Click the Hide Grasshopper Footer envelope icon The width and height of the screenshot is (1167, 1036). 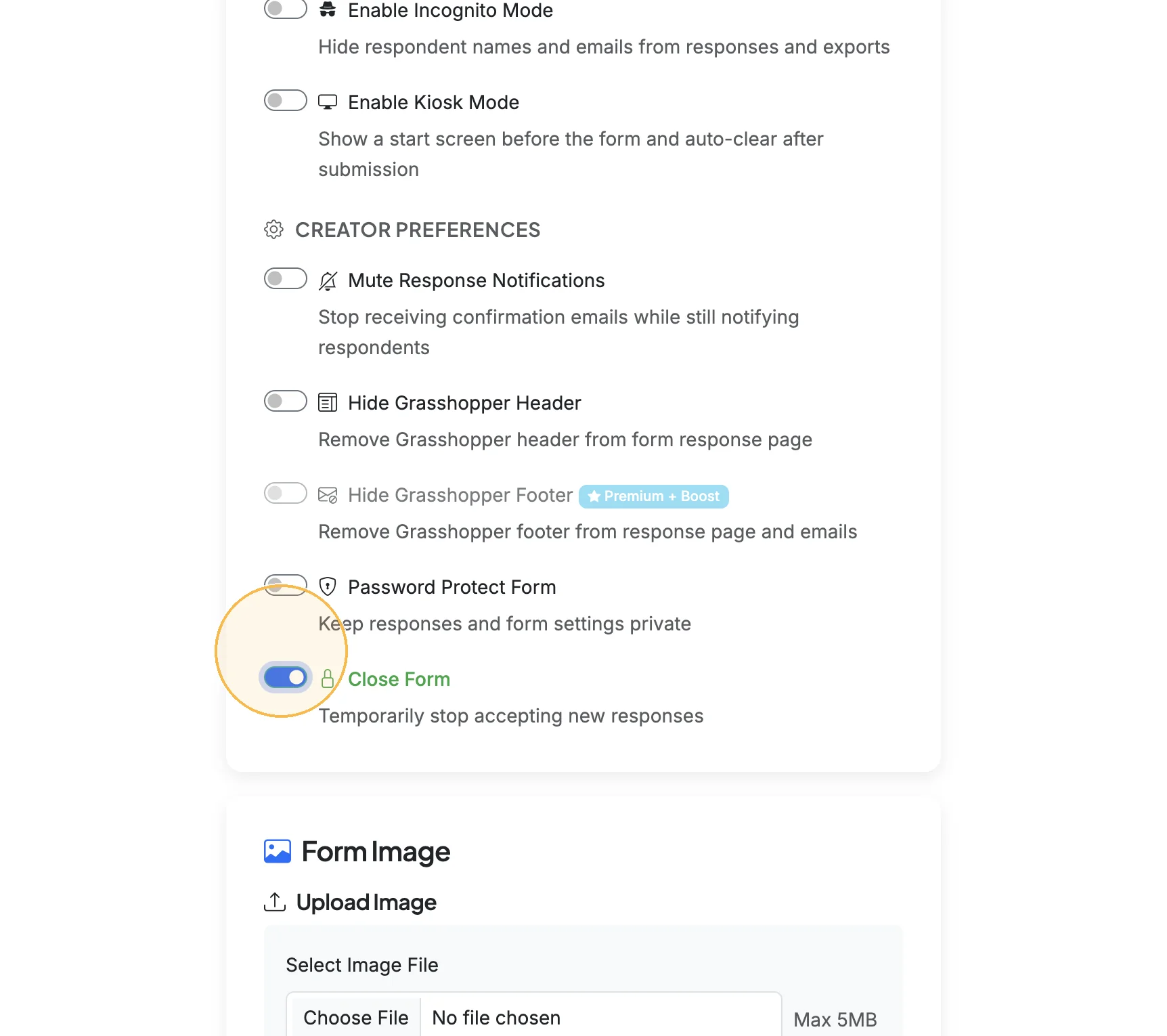[x=328, y=495]
